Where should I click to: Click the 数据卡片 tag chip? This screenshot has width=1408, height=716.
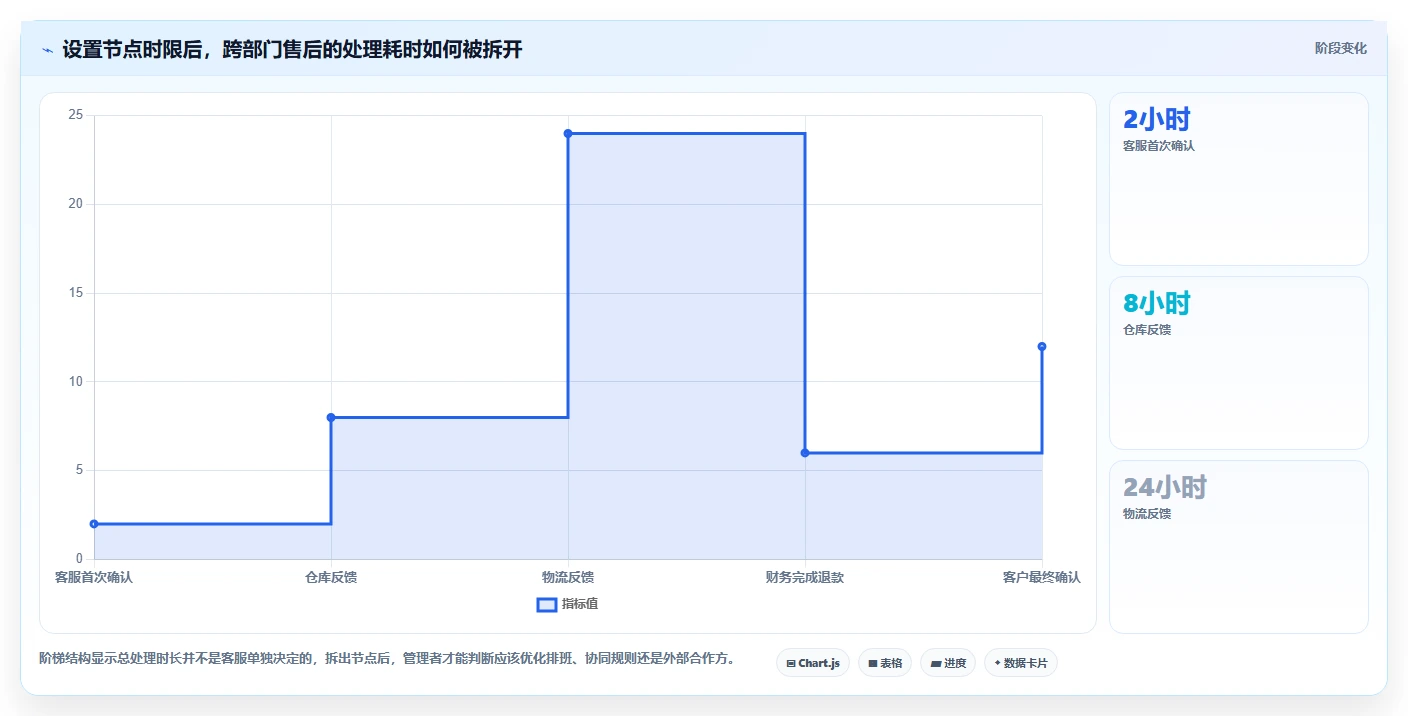coord(1021,663)
